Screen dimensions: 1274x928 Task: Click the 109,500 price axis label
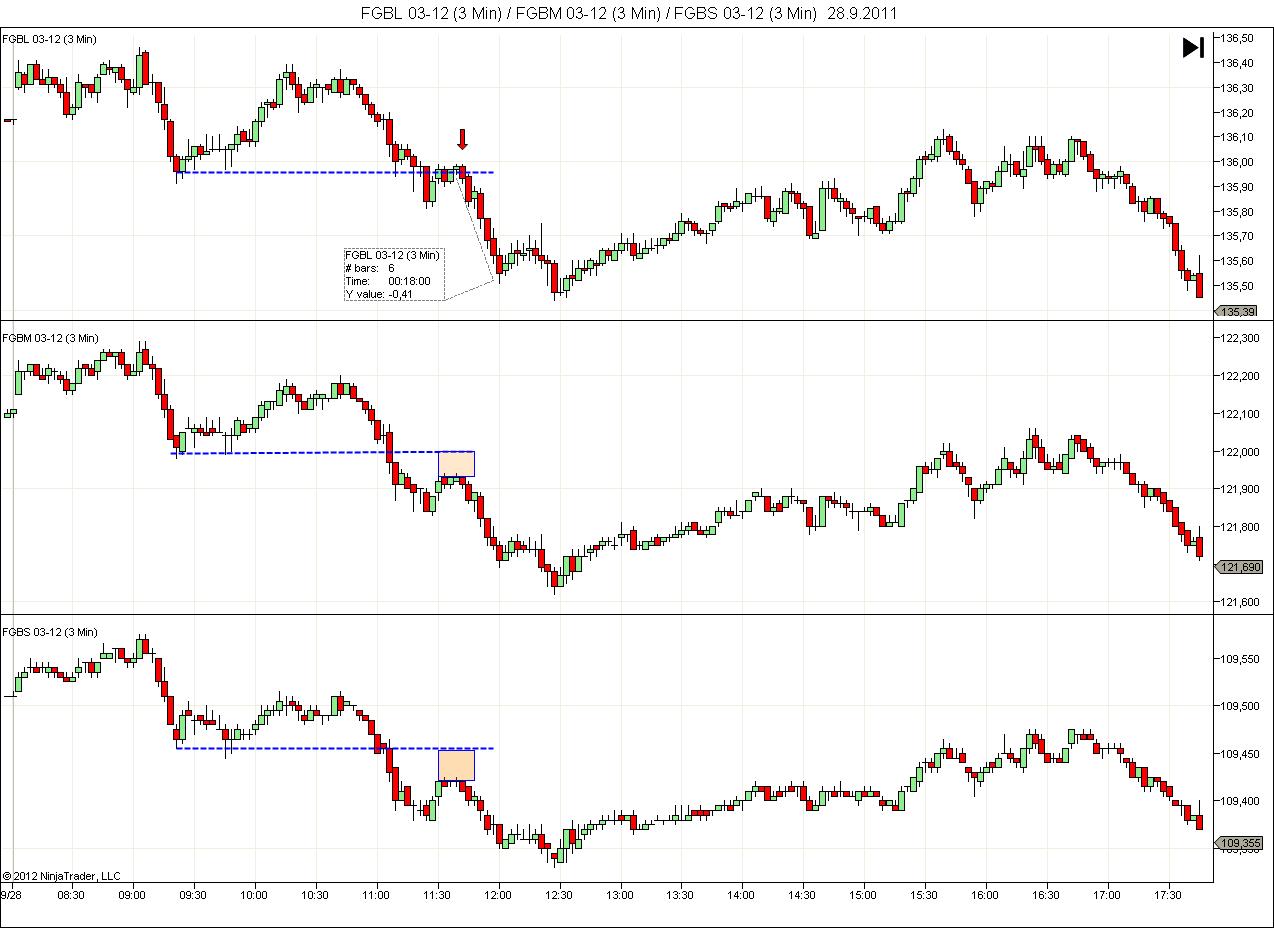click(1240, 706)
